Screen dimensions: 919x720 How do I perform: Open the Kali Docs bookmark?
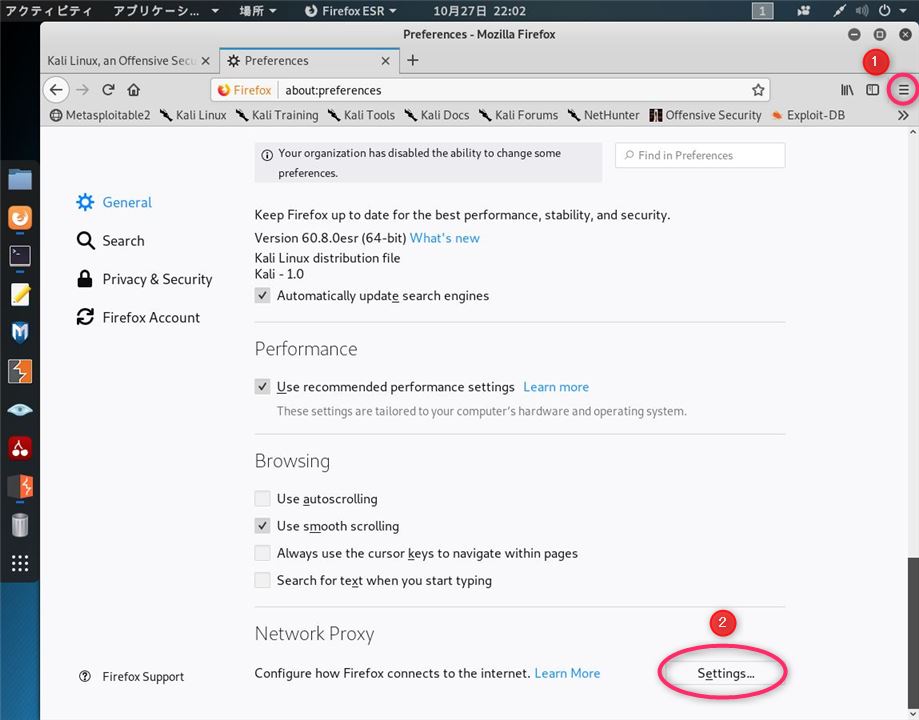pyautogui.click(x=437, y=116)
